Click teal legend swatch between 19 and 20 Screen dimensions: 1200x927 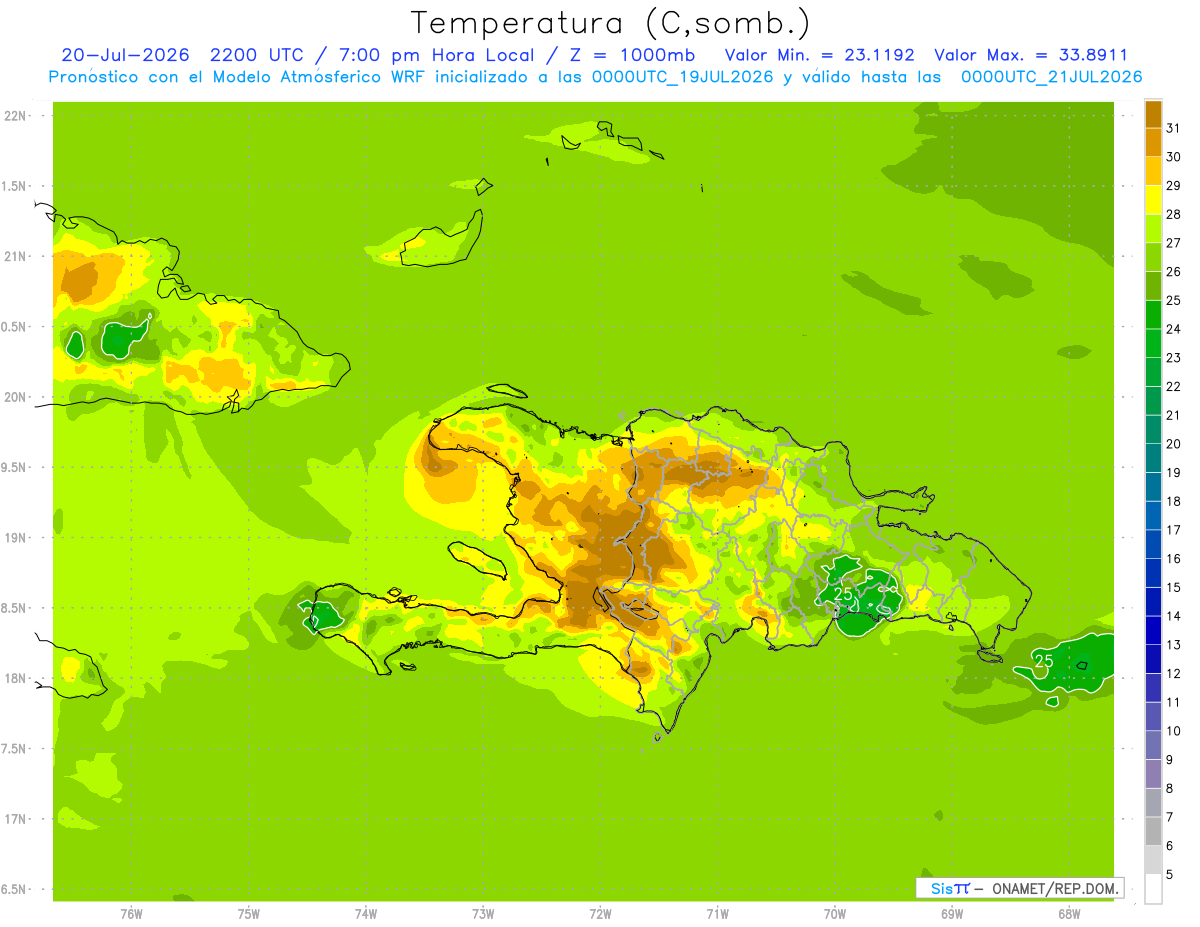point(1153,458)
